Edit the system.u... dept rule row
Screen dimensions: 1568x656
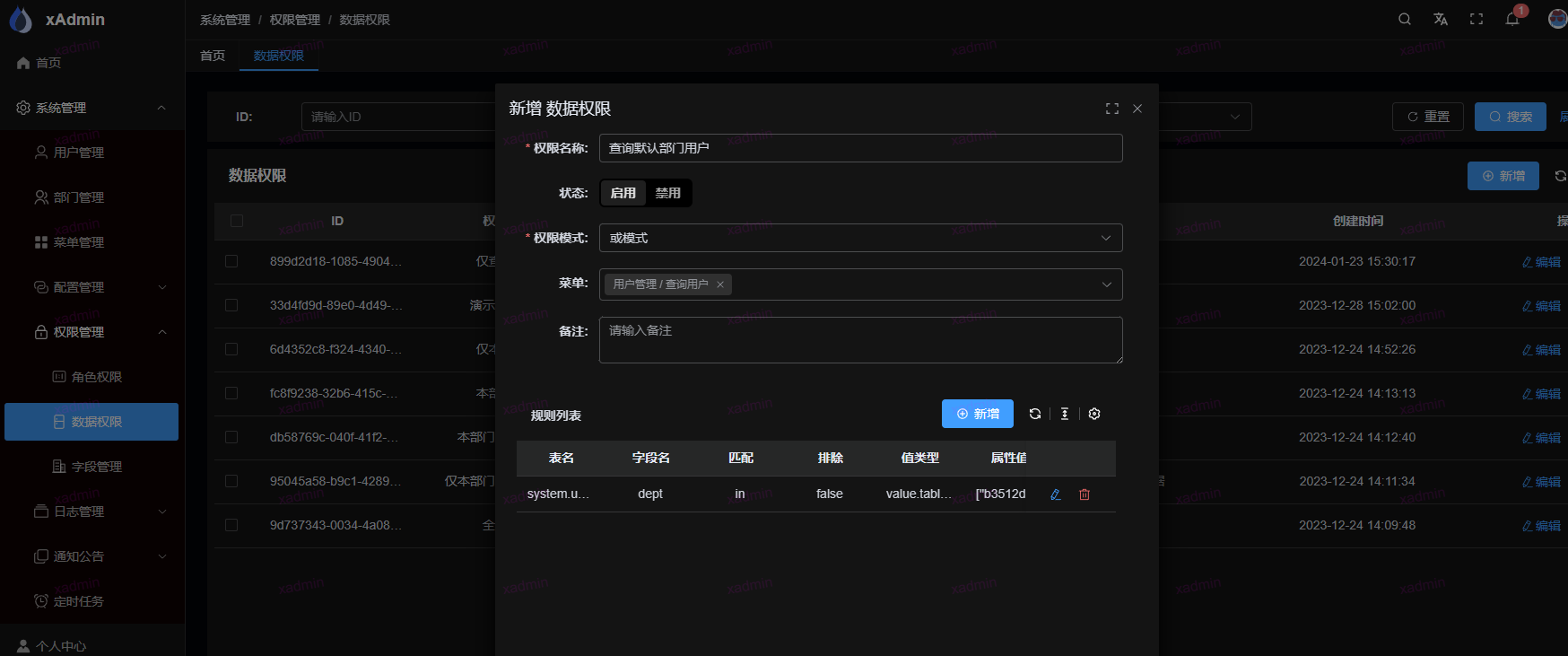(1056, 494)
